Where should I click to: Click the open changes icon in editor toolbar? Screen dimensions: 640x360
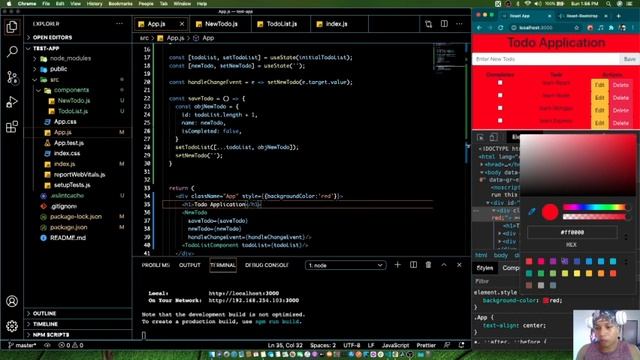point(428,24)
